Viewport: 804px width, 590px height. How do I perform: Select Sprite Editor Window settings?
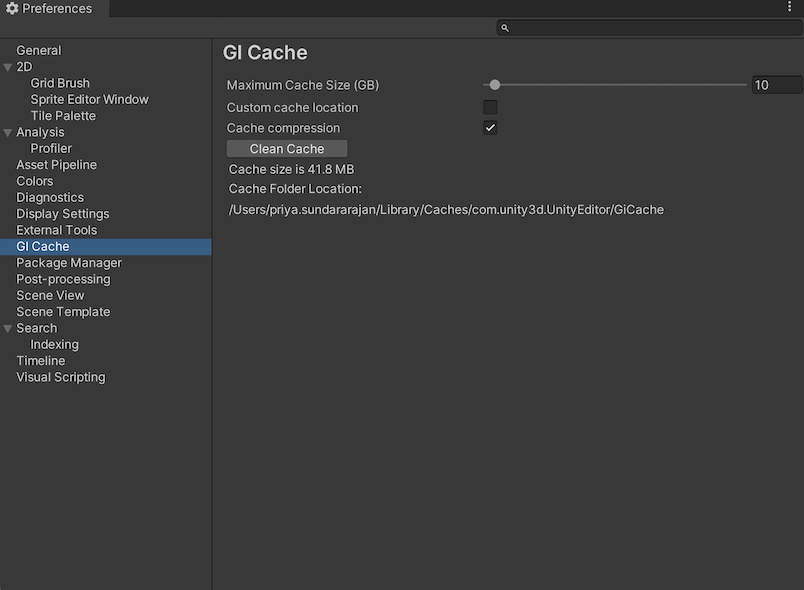[88, 99]
